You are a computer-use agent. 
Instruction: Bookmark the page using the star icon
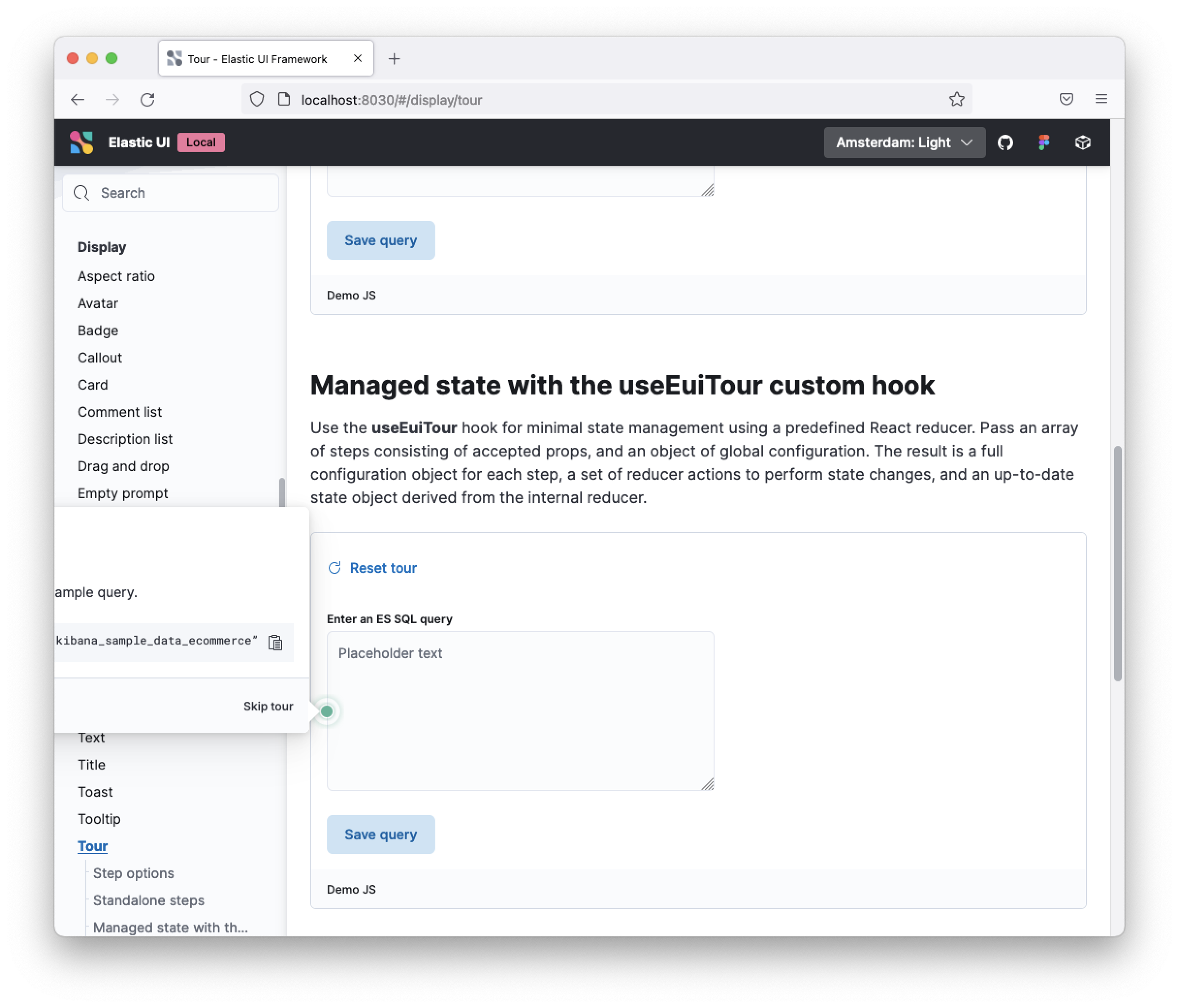[957, 99]
